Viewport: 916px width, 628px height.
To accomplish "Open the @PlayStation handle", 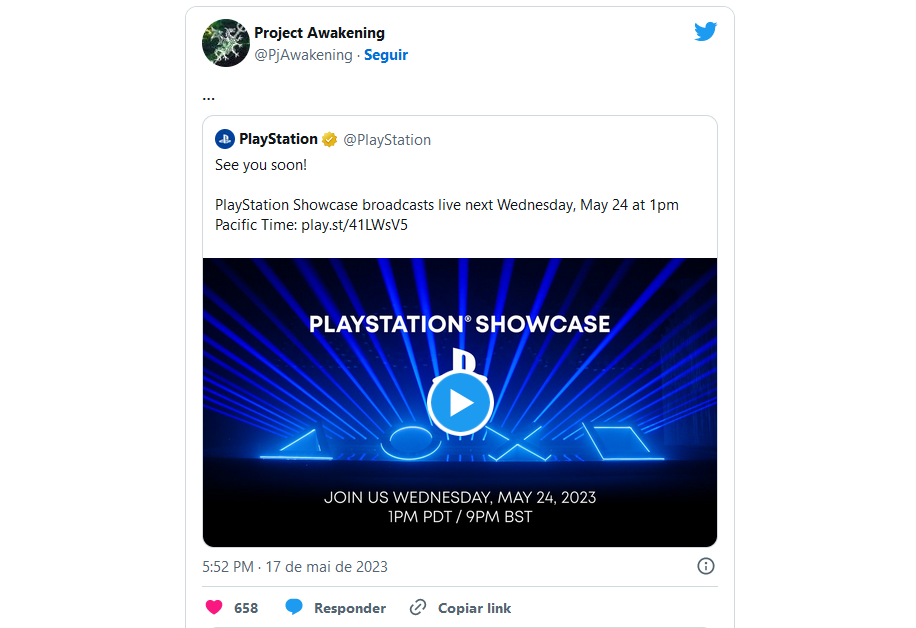I will [387, 140].
